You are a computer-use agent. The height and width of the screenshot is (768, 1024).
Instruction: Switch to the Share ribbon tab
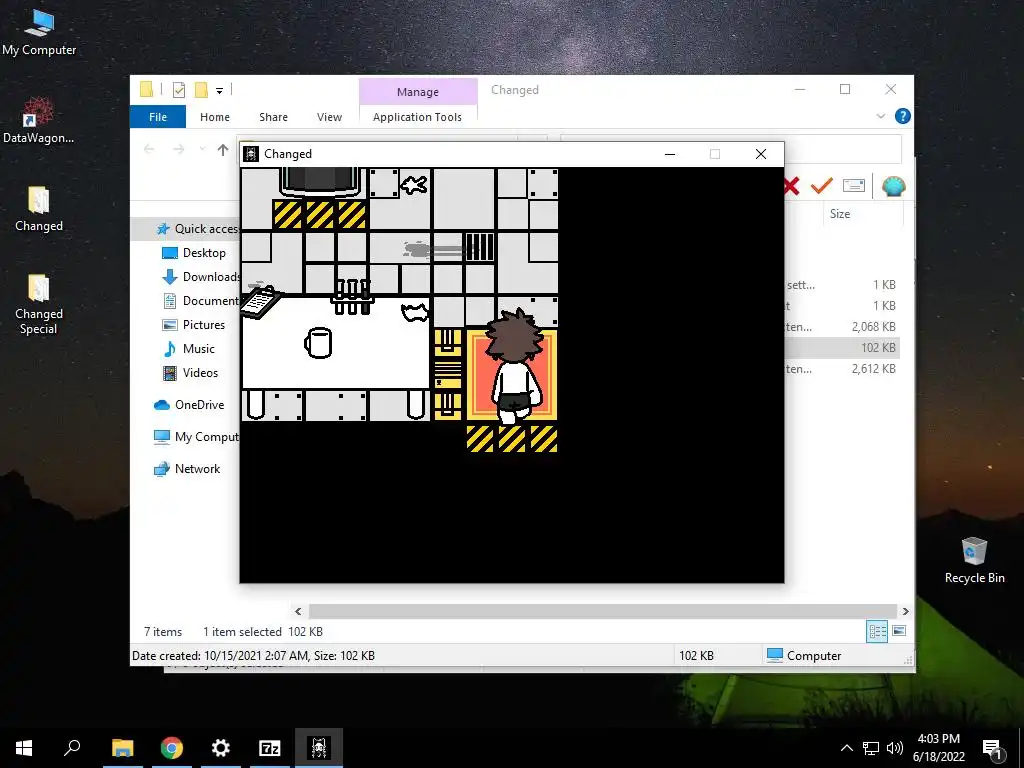click(273, 117)
